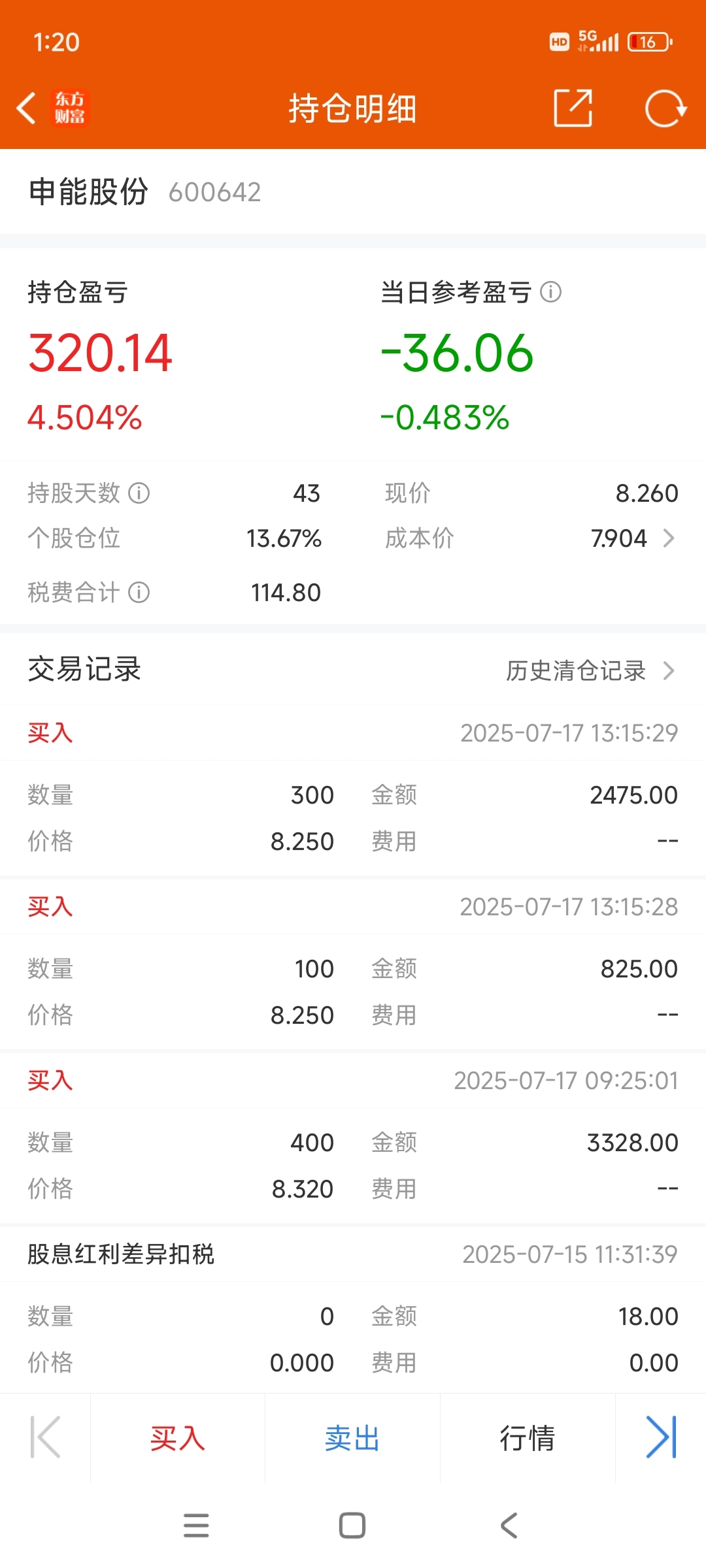The width and height of the screenshot is (706, 1568).
Task: Open 历史清仓记录 chevron
Action: click(668, 670)
